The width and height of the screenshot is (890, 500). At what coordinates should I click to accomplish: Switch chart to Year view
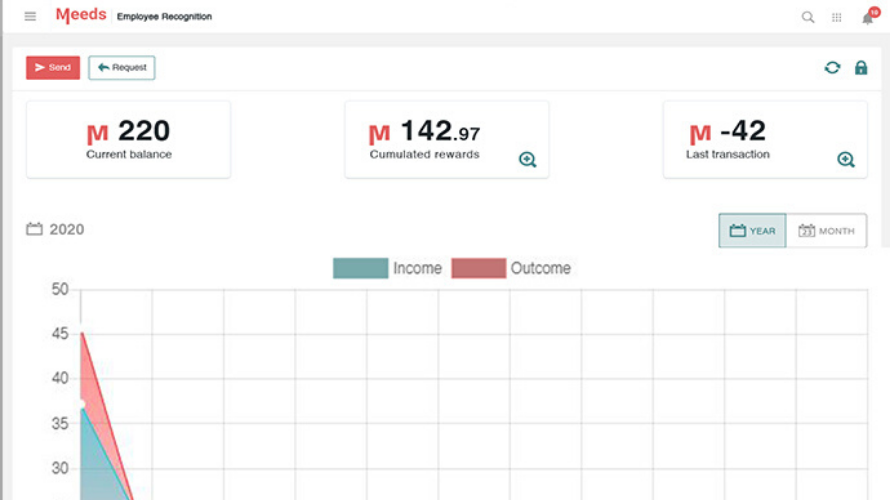(752, 230)
